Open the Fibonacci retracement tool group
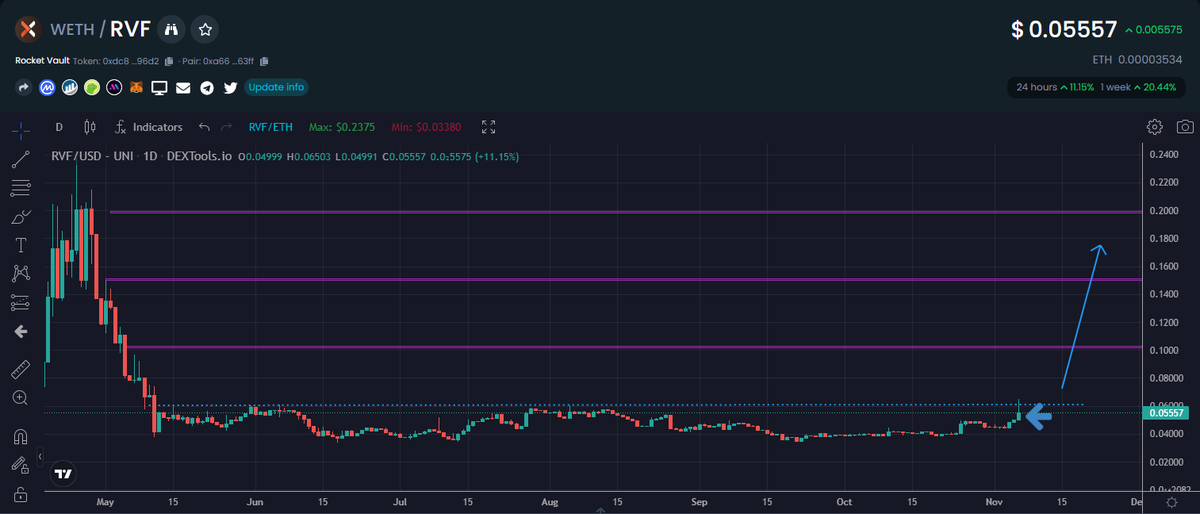Screen dimensions: 1200x514 click(x=20, y=188)
